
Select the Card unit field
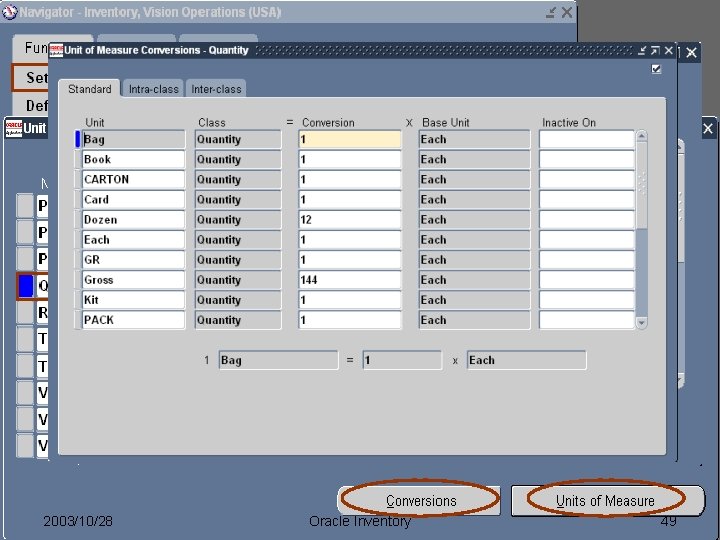click(x=134, y=200)
